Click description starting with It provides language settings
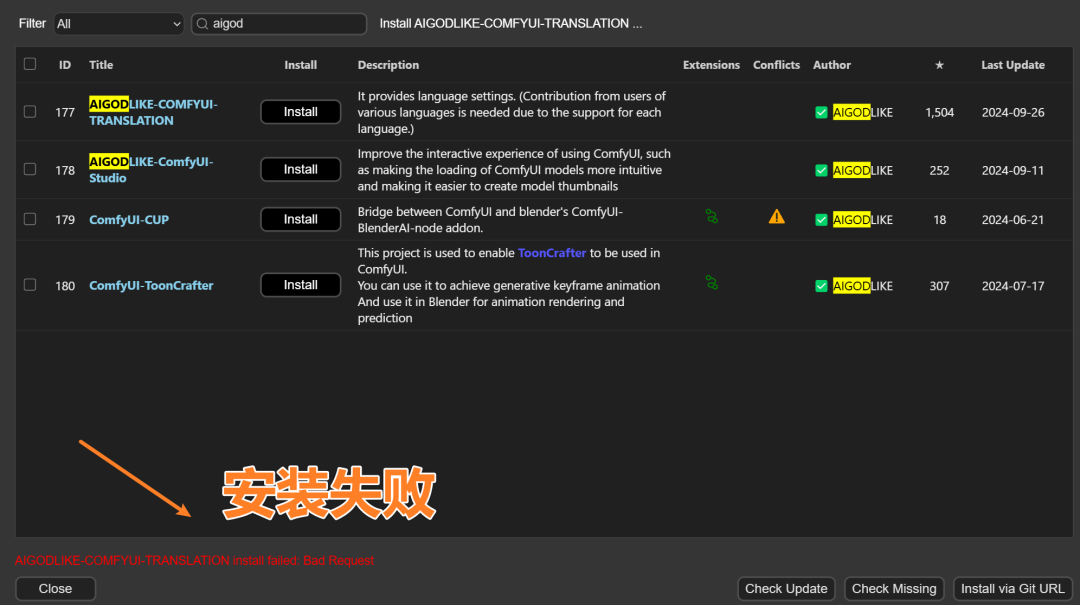This screenshot has height=605, width=1080. click(512, 112)
